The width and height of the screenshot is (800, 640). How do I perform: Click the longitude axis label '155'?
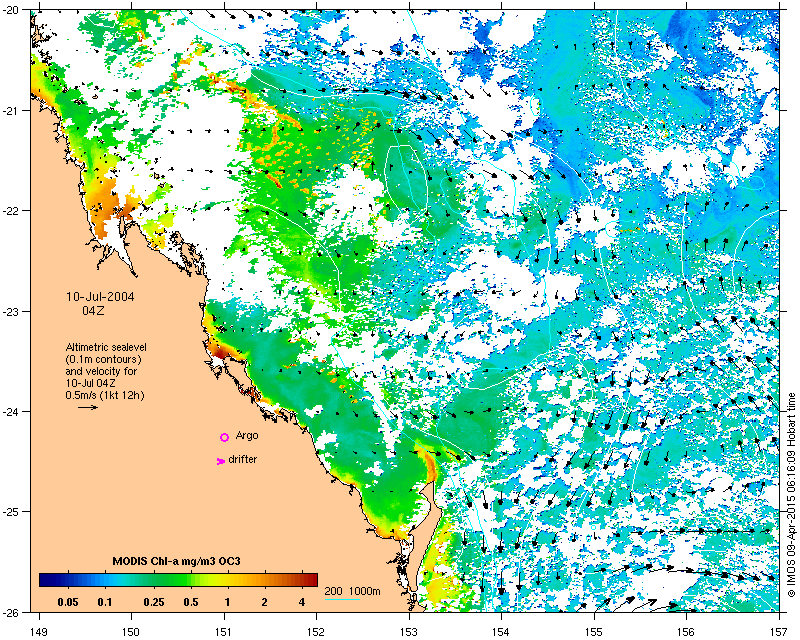pyautogui.click(x=594, y=632)
